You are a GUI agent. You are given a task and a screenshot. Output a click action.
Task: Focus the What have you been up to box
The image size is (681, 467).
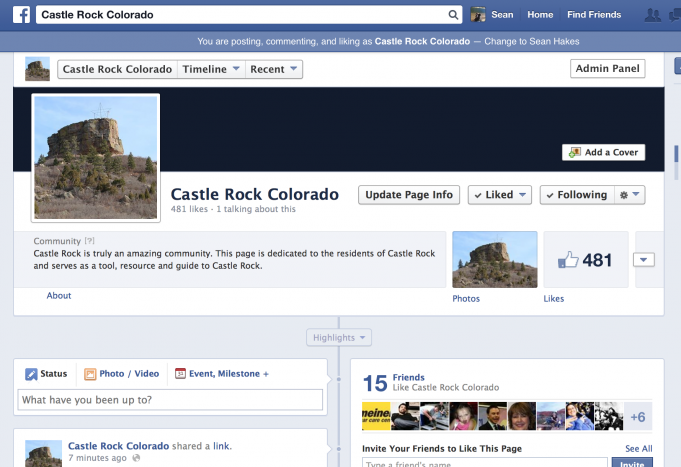(170, 400)
